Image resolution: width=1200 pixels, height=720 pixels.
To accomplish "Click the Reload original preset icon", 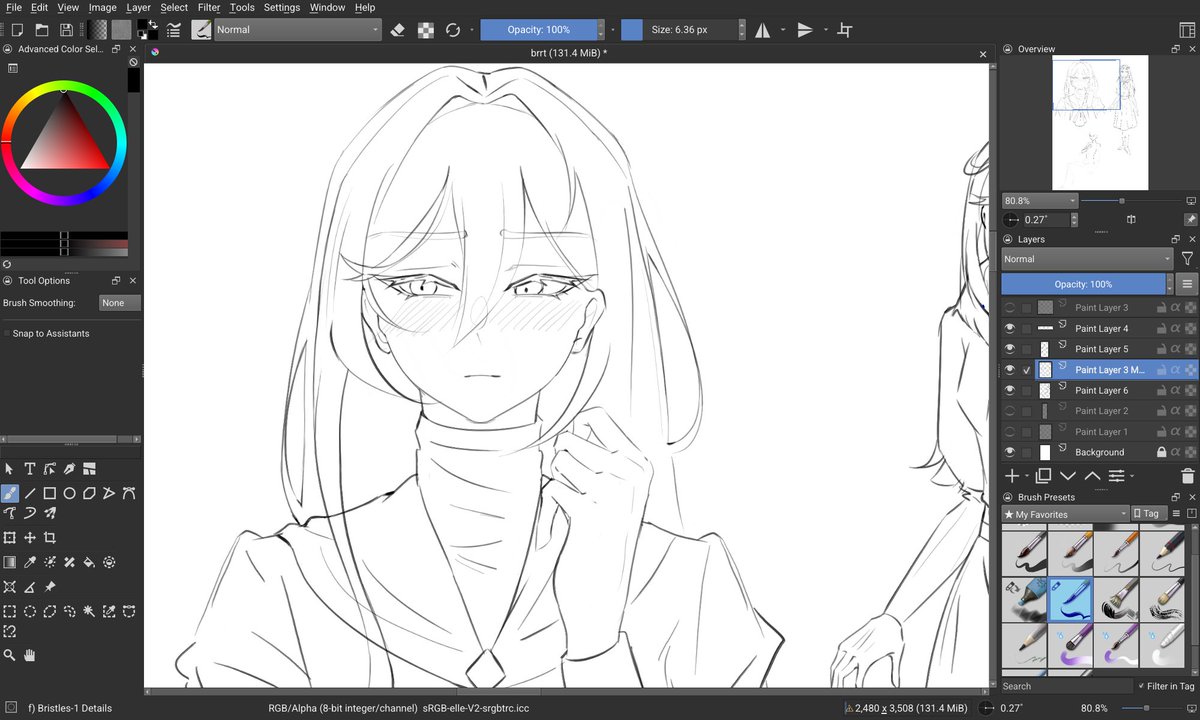I will click(453, 30).
